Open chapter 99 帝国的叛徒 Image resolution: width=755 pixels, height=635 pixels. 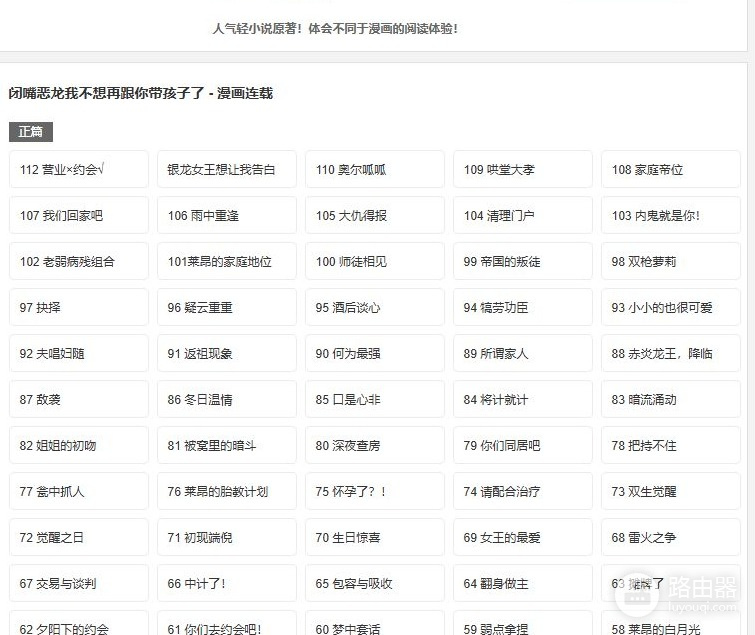(523, 261)
